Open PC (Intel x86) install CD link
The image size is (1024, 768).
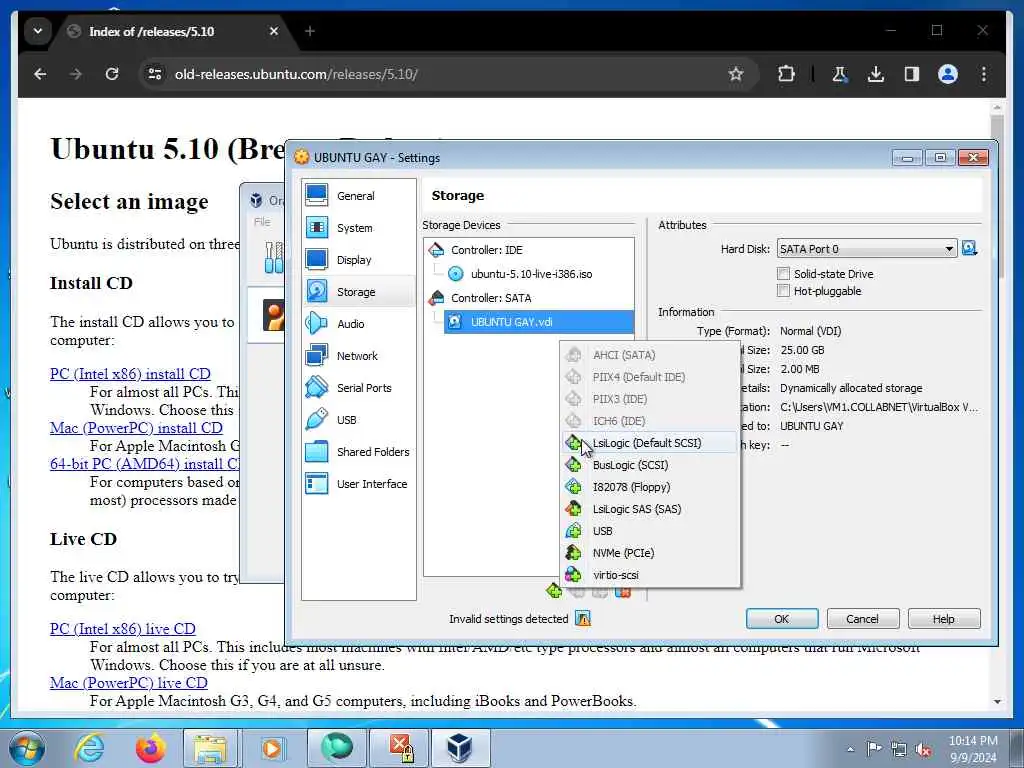[x=130, y=374]
